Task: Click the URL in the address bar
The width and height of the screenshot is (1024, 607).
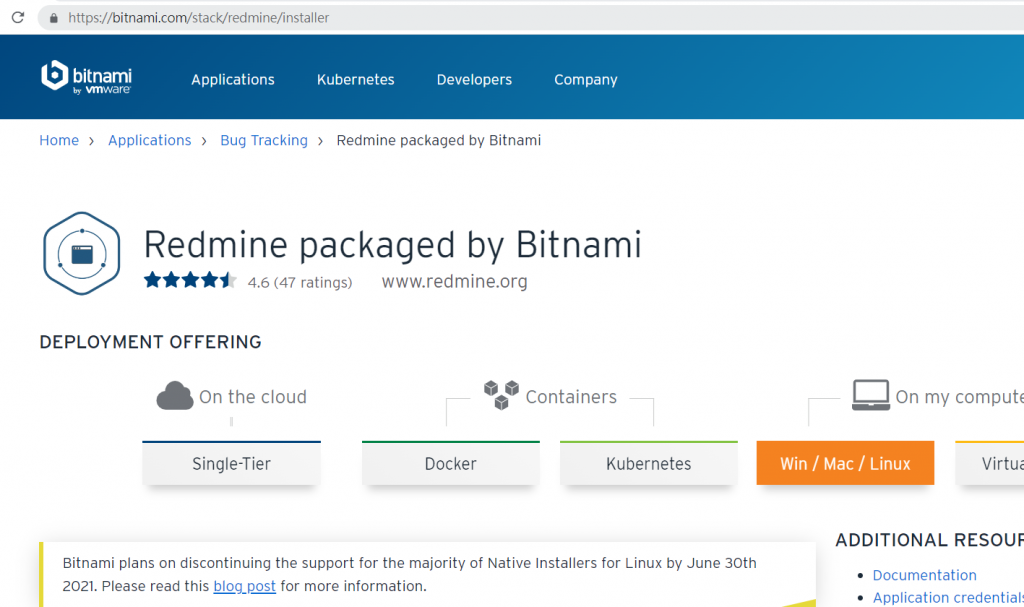Action: tap(199, 18)
